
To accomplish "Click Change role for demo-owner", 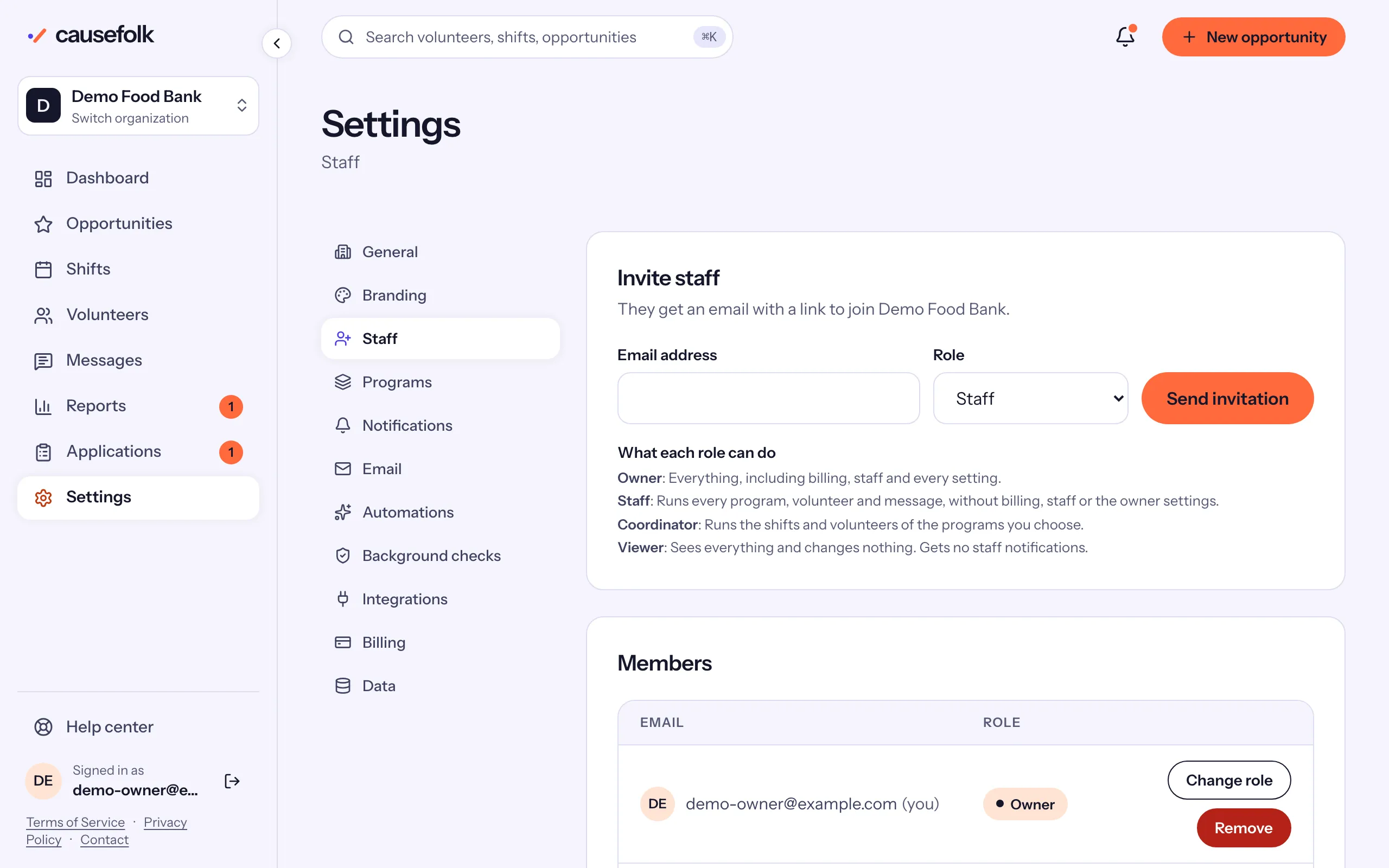I will coord(1229,780).
